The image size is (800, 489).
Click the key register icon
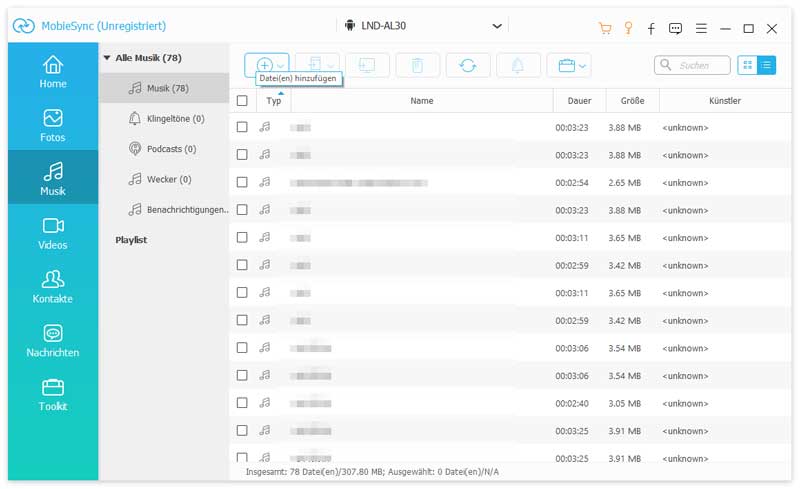click(x=629, y=28)
